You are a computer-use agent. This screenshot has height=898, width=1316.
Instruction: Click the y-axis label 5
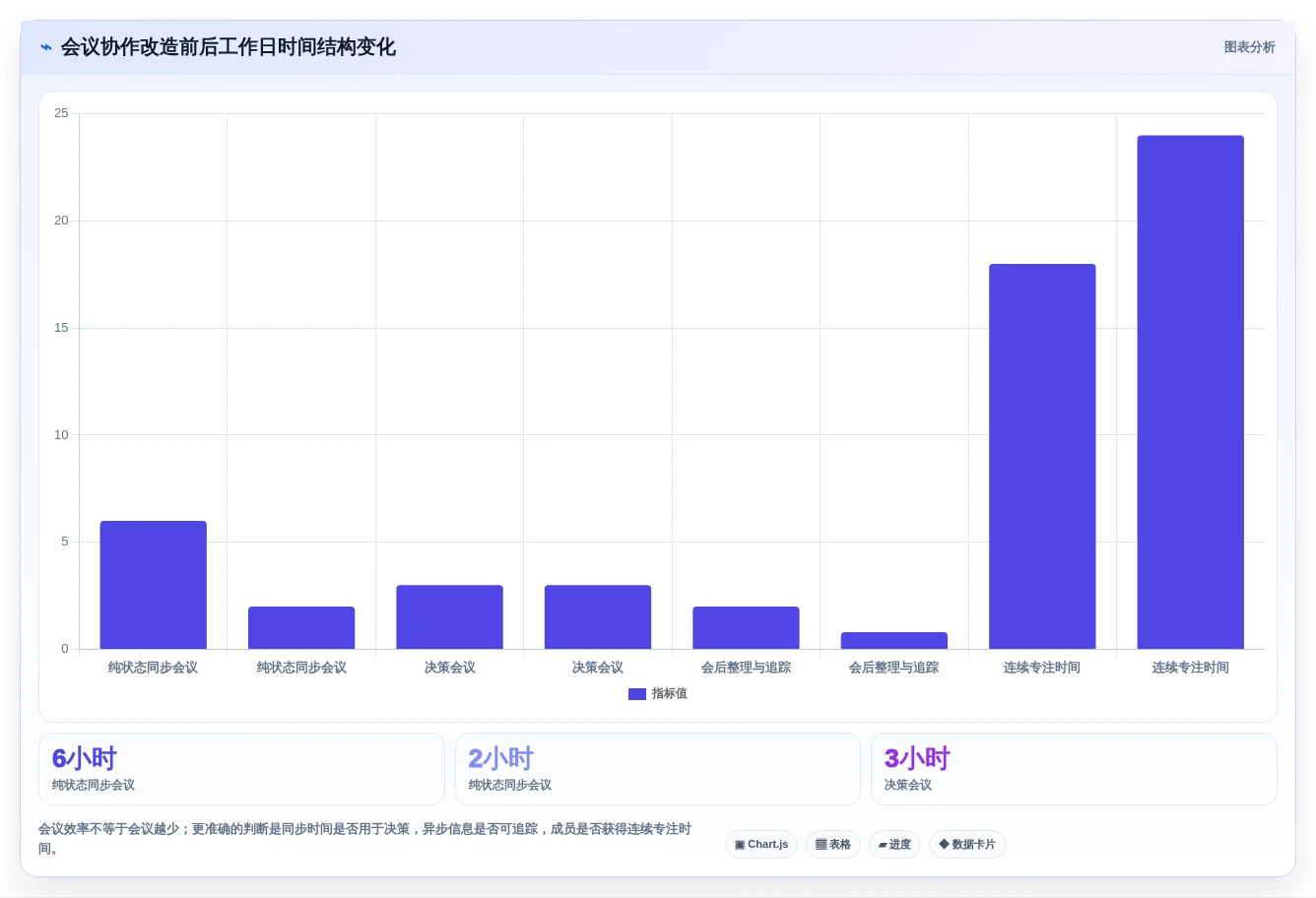coord(65,542)
